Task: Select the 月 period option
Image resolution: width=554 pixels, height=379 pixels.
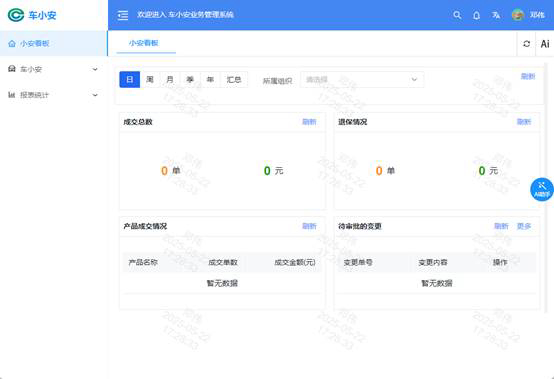Action: tap(170, 79)
